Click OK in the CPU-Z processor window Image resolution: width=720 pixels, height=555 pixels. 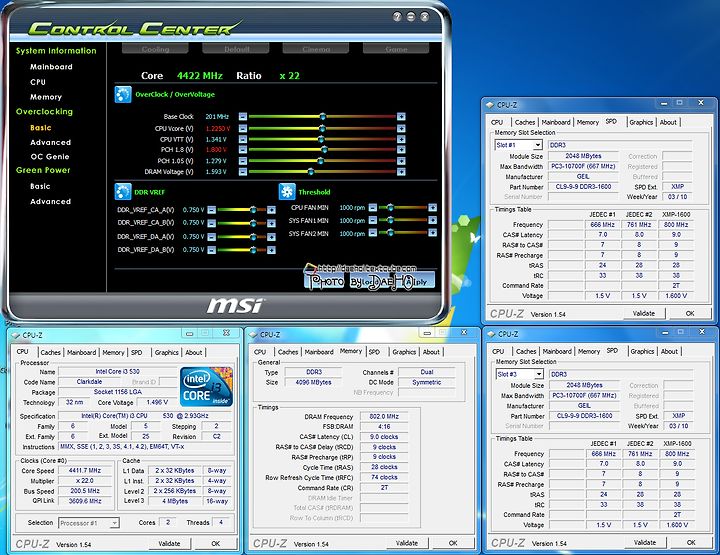(215, 544)
